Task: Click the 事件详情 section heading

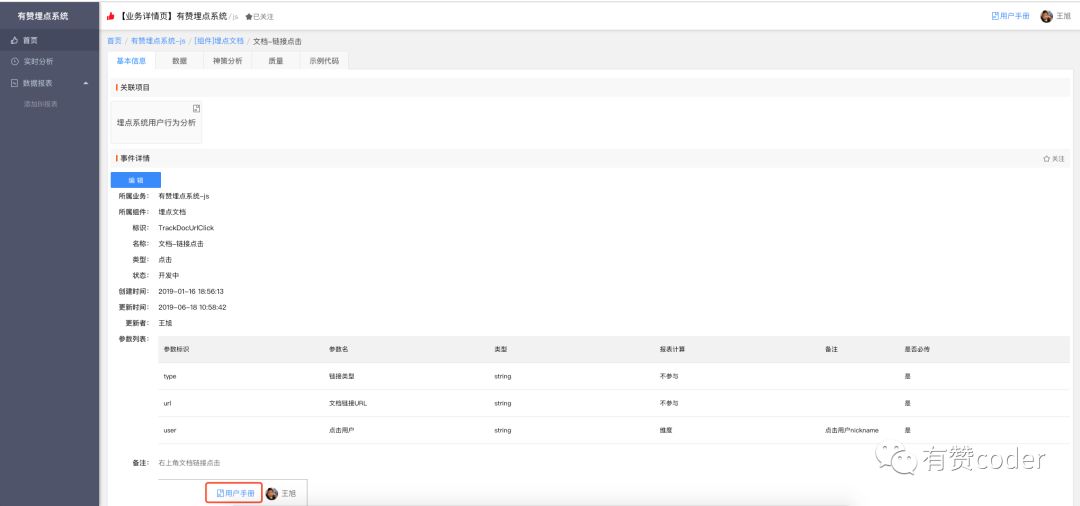Action: (135, 158)
